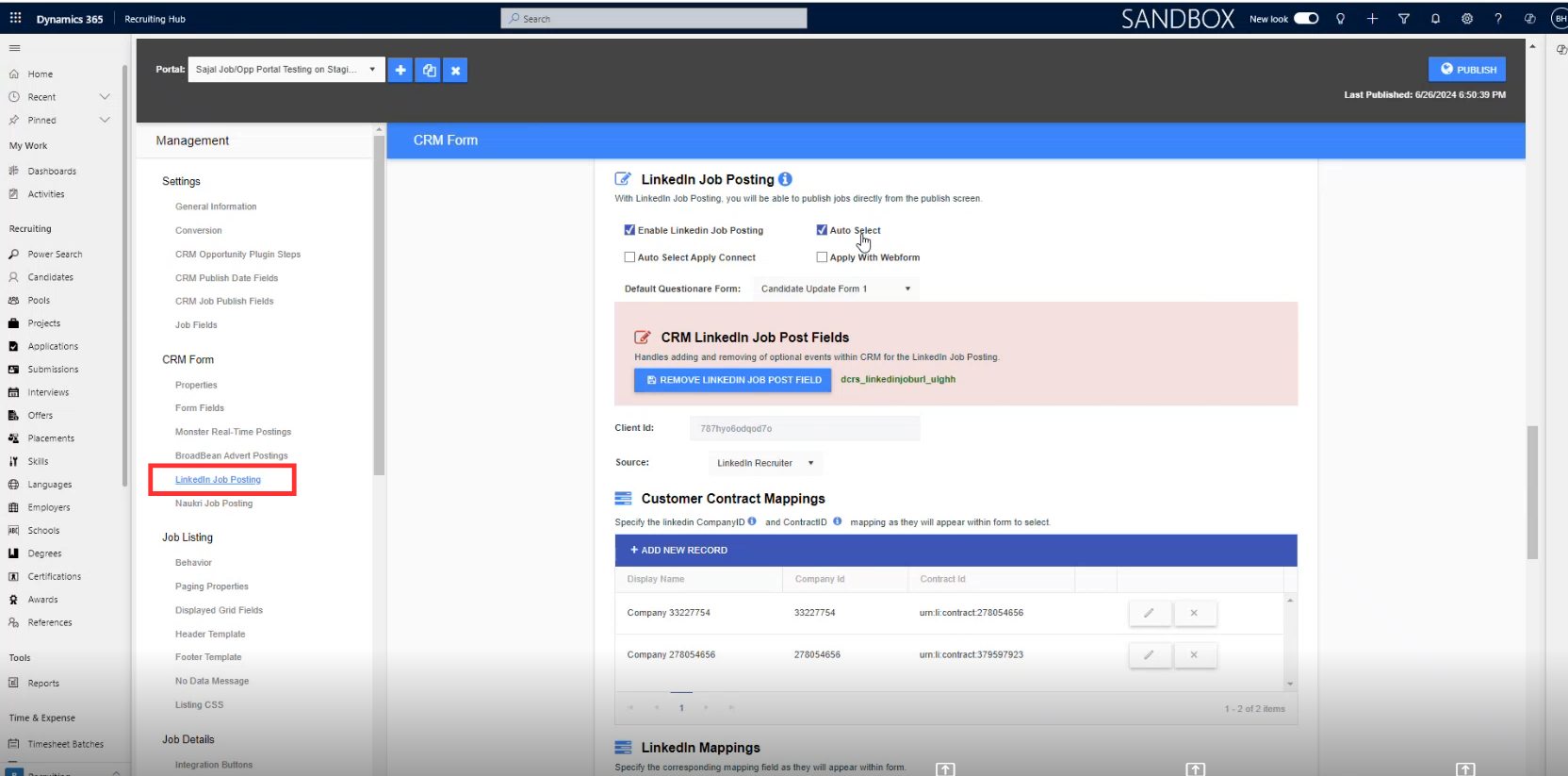1568x776 pixels.
Task: Click the PUBLISH button
Action: coord(1467,69)
